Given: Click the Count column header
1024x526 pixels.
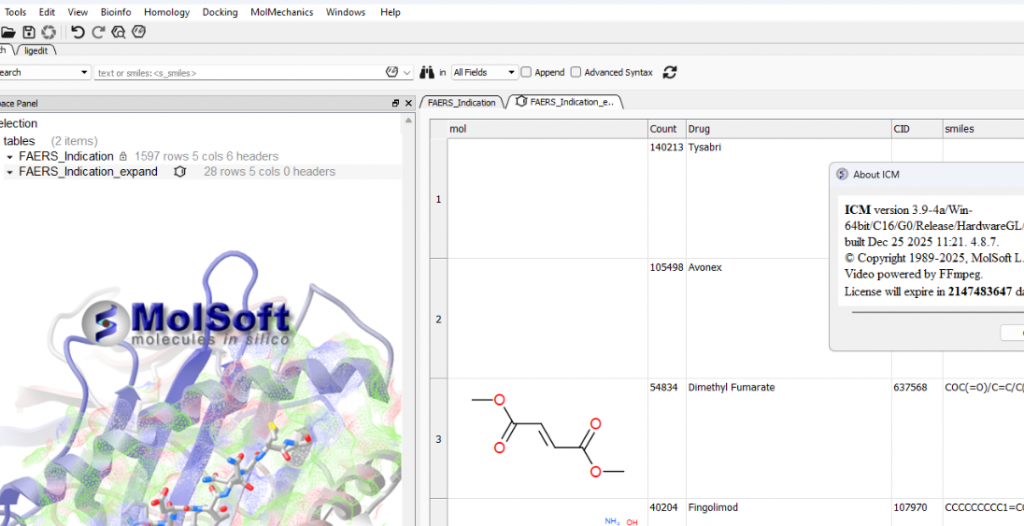Looking at the screenshot, I should 664,129.
